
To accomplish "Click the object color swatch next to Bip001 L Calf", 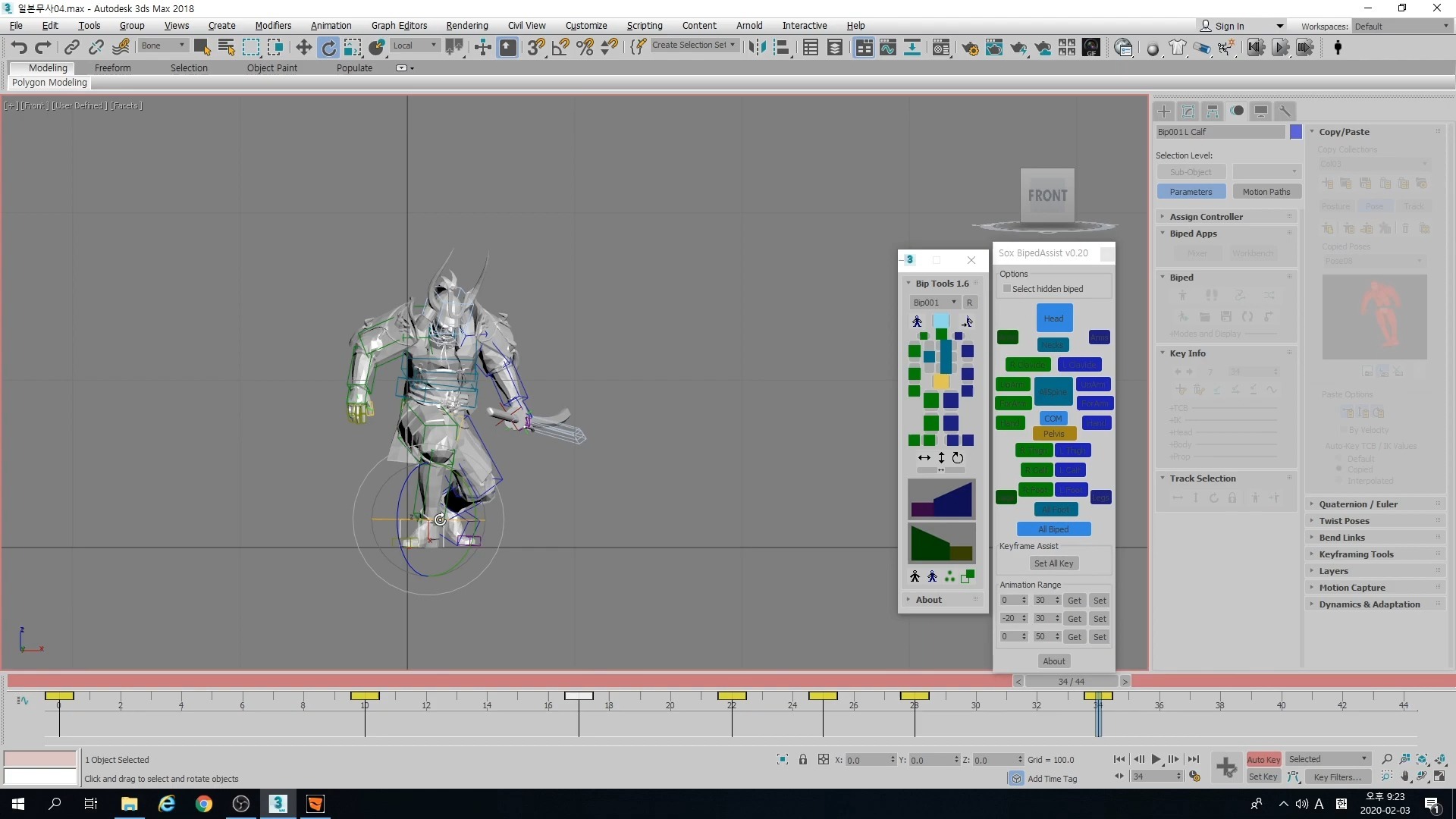I will pos(1295,131).
